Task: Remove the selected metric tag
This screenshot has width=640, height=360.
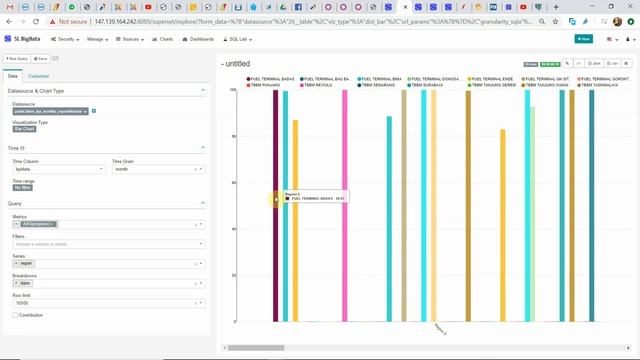Action: click(16, 224)
